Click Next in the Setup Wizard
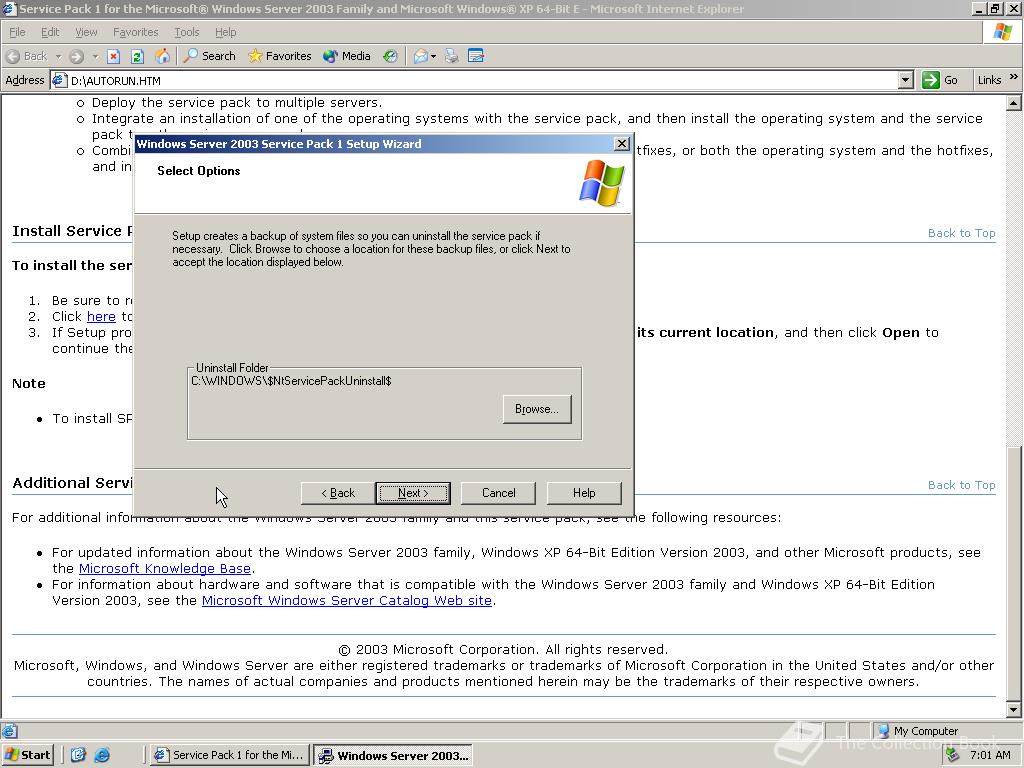The image size is (1024, 768). coord(413,493)
